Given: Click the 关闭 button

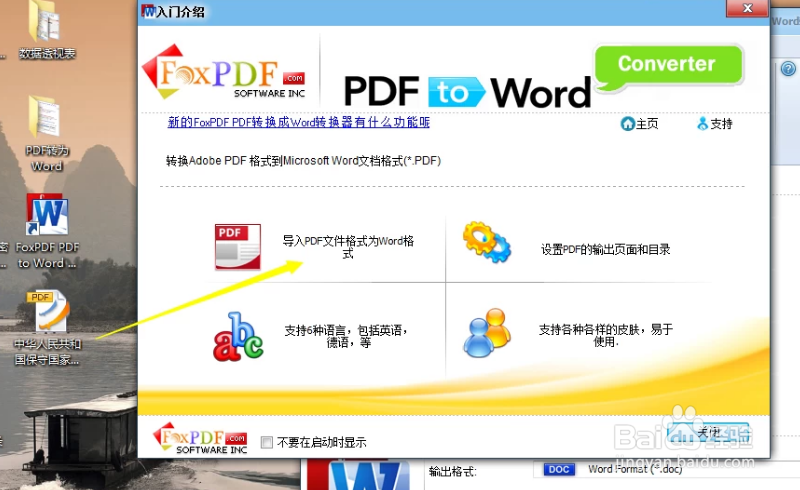Looking at the screenshot, I should click(x=708, y=433).
